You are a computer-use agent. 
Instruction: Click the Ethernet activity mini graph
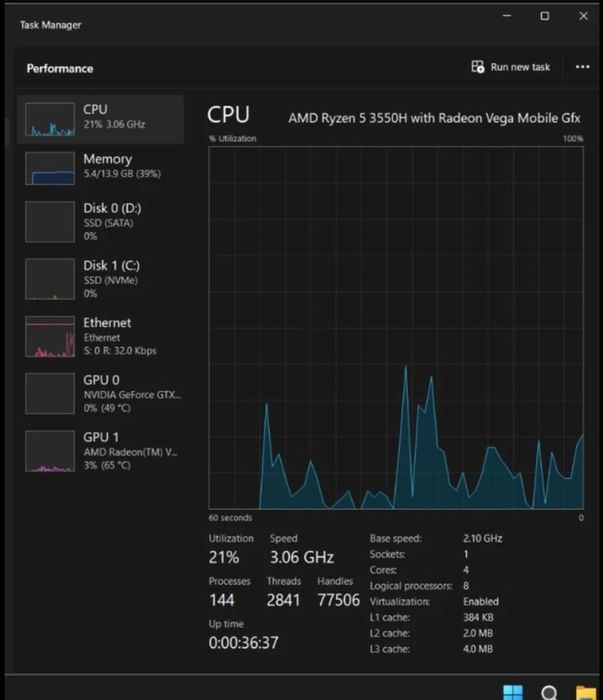click(50, 337)
